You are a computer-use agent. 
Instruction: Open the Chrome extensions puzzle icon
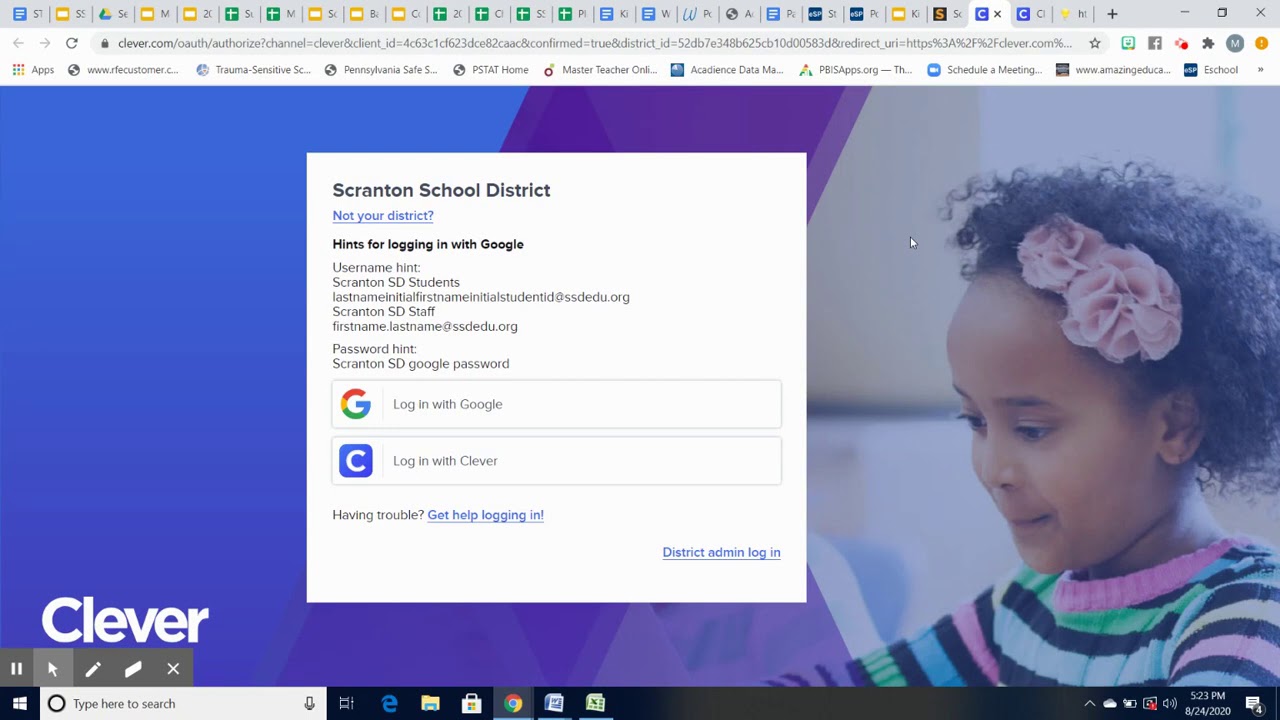tap(1208, 43)
